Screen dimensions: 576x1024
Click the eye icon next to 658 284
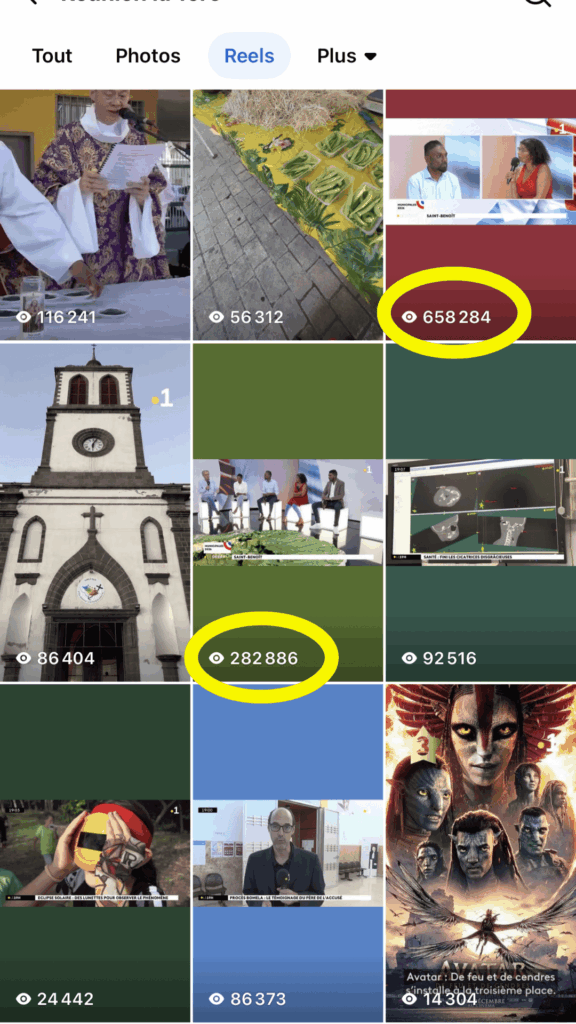pyautogui.click(x=409, y=317)
